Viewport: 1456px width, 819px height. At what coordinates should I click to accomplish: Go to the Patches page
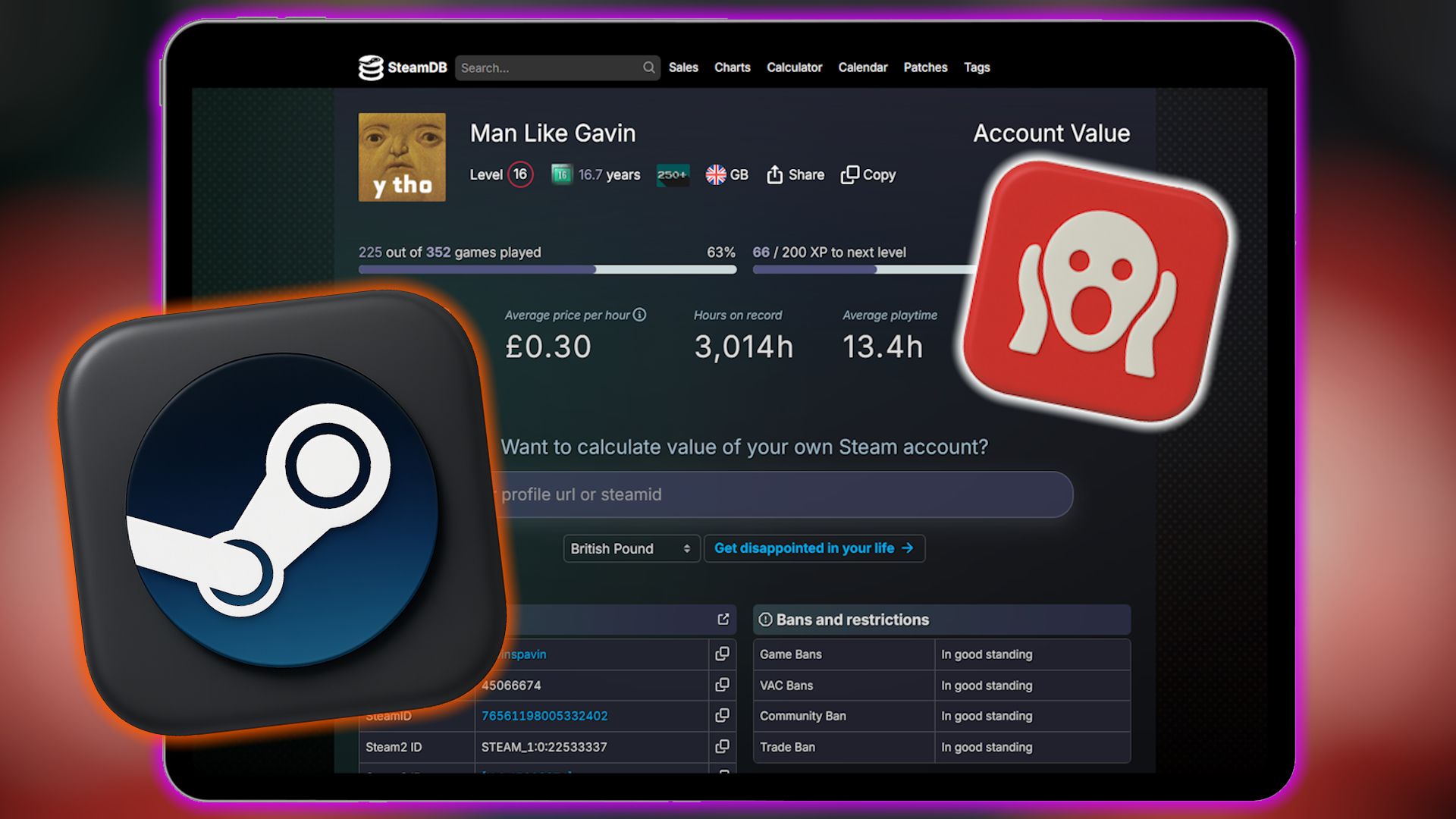pos(925,67)
